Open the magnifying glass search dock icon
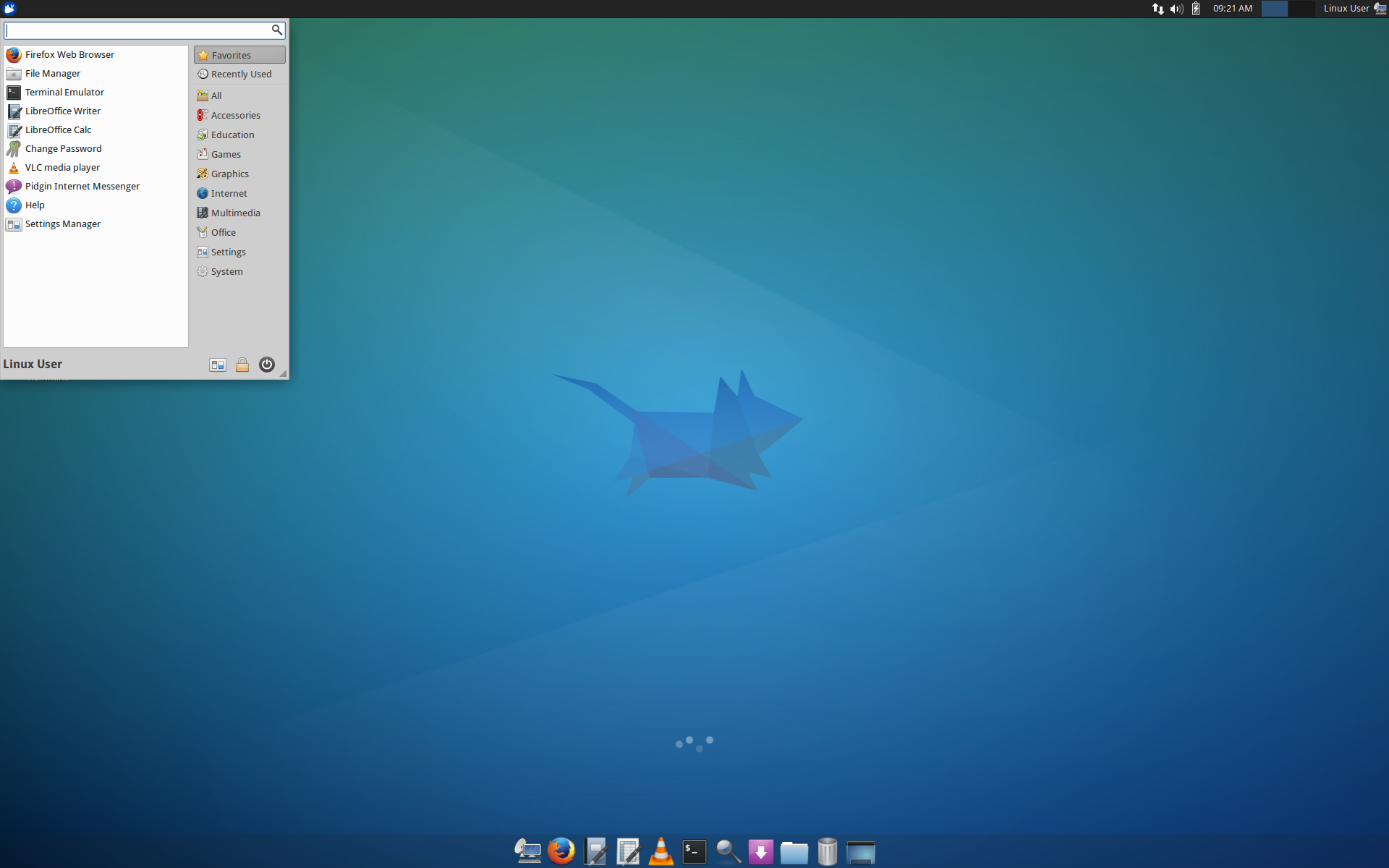Screen dimensions: 1389x868 [727, 851]
